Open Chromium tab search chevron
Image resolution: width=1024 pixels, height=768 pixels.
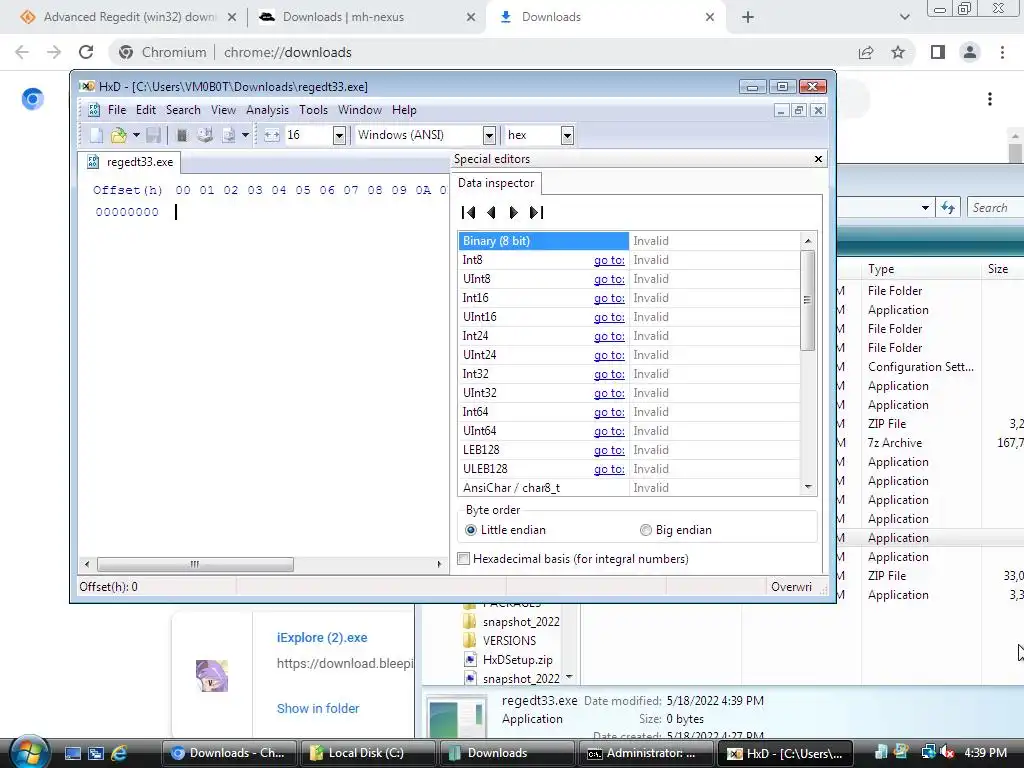(x=904, y=17)
